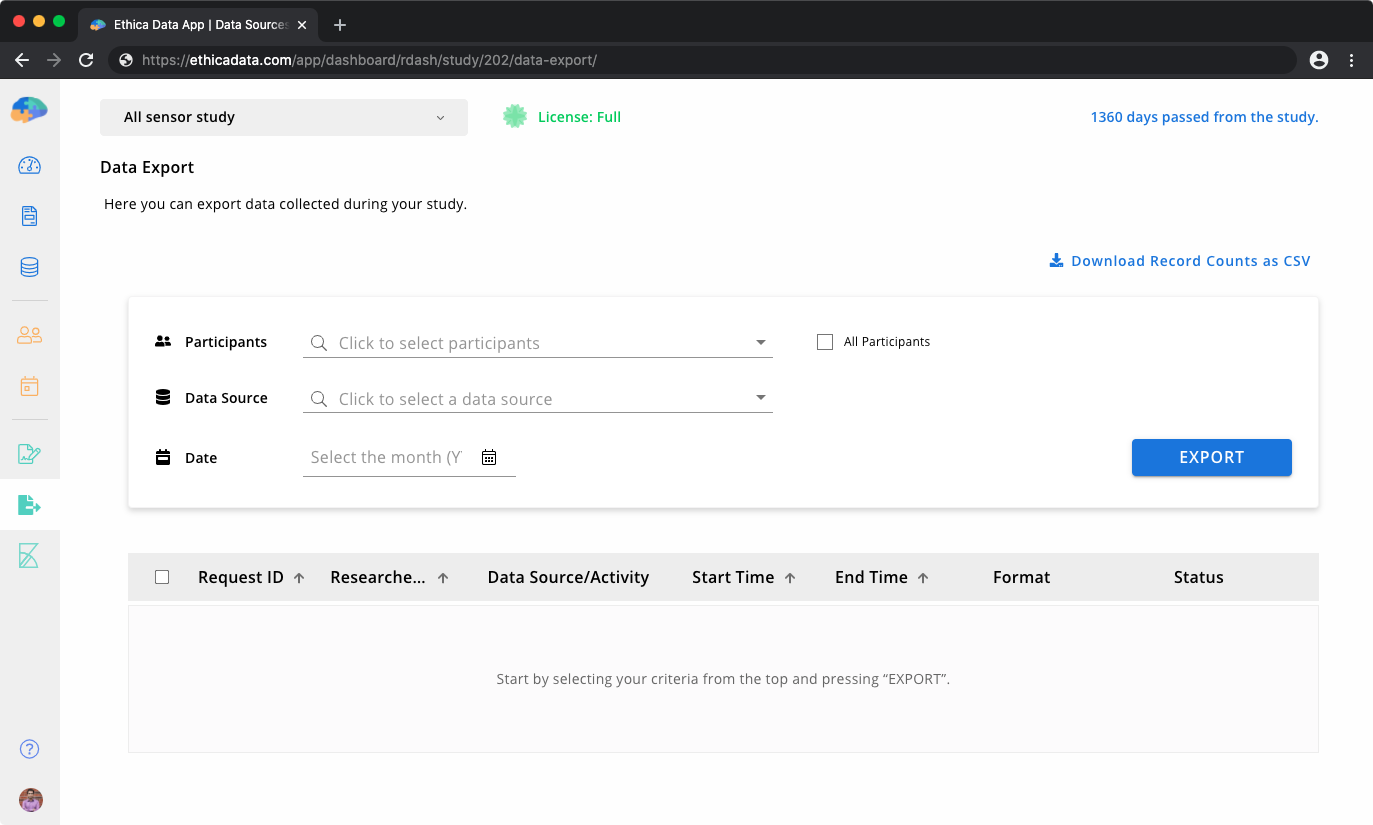The image size is (1373, 825).
Task: Click the search icon in Data Source field
Action: tap(319, 399)
